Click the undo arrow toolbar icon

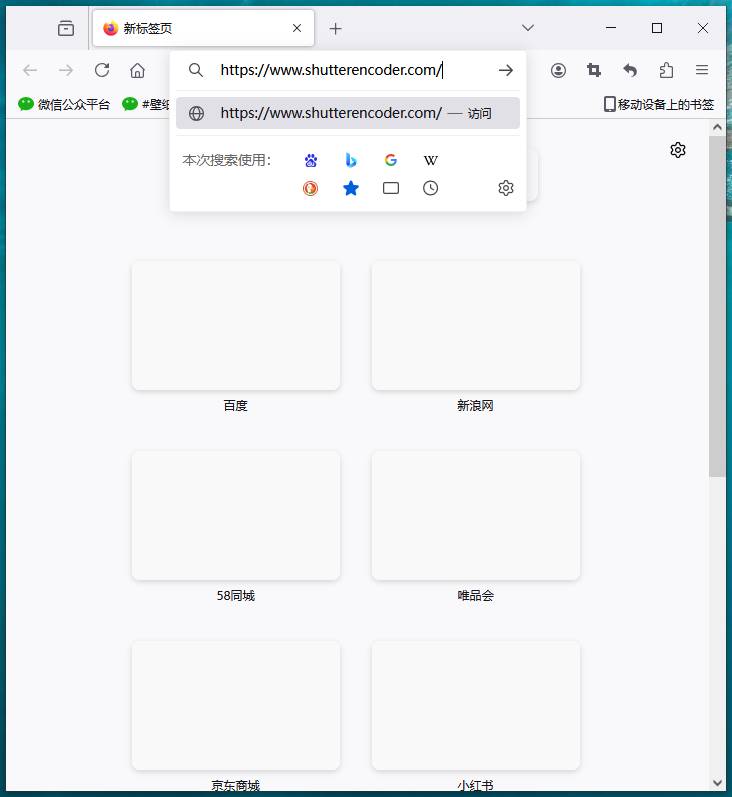630,70
